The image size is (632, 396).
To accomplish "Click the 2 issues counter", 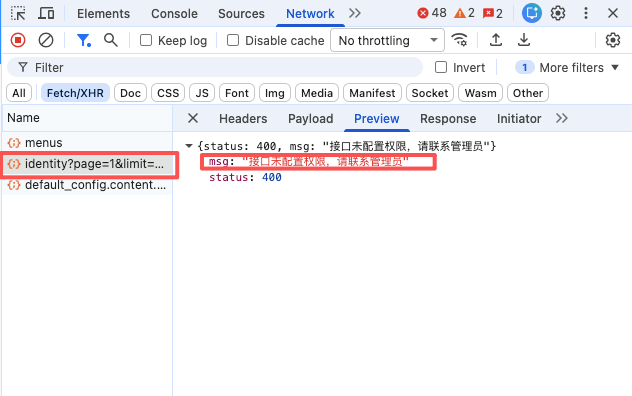I will point(493,13).
